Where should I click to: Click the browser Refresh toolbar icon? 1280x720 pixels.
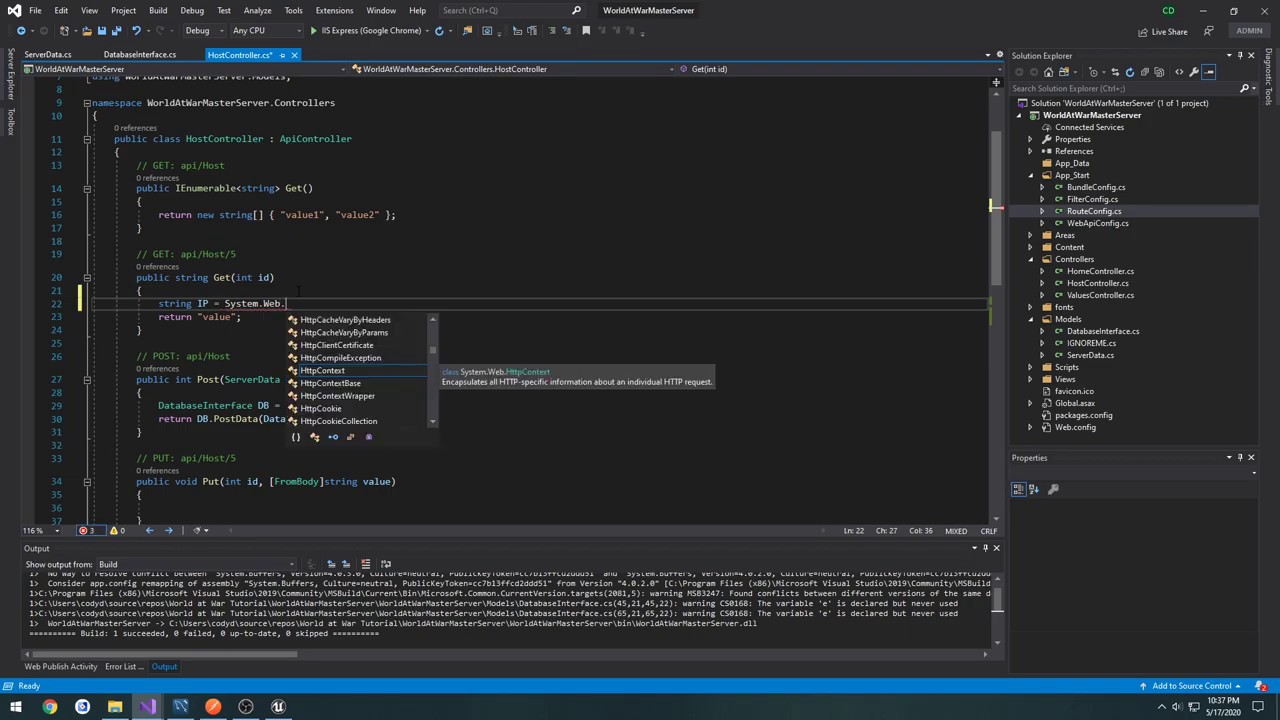(x=439, y=31)
